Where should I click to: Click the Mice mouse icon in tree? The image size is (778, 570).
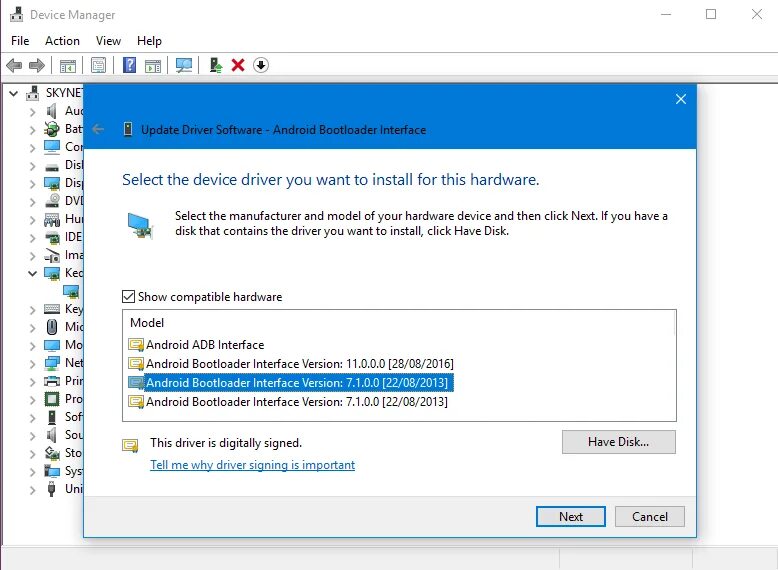(x=52, y=326)
